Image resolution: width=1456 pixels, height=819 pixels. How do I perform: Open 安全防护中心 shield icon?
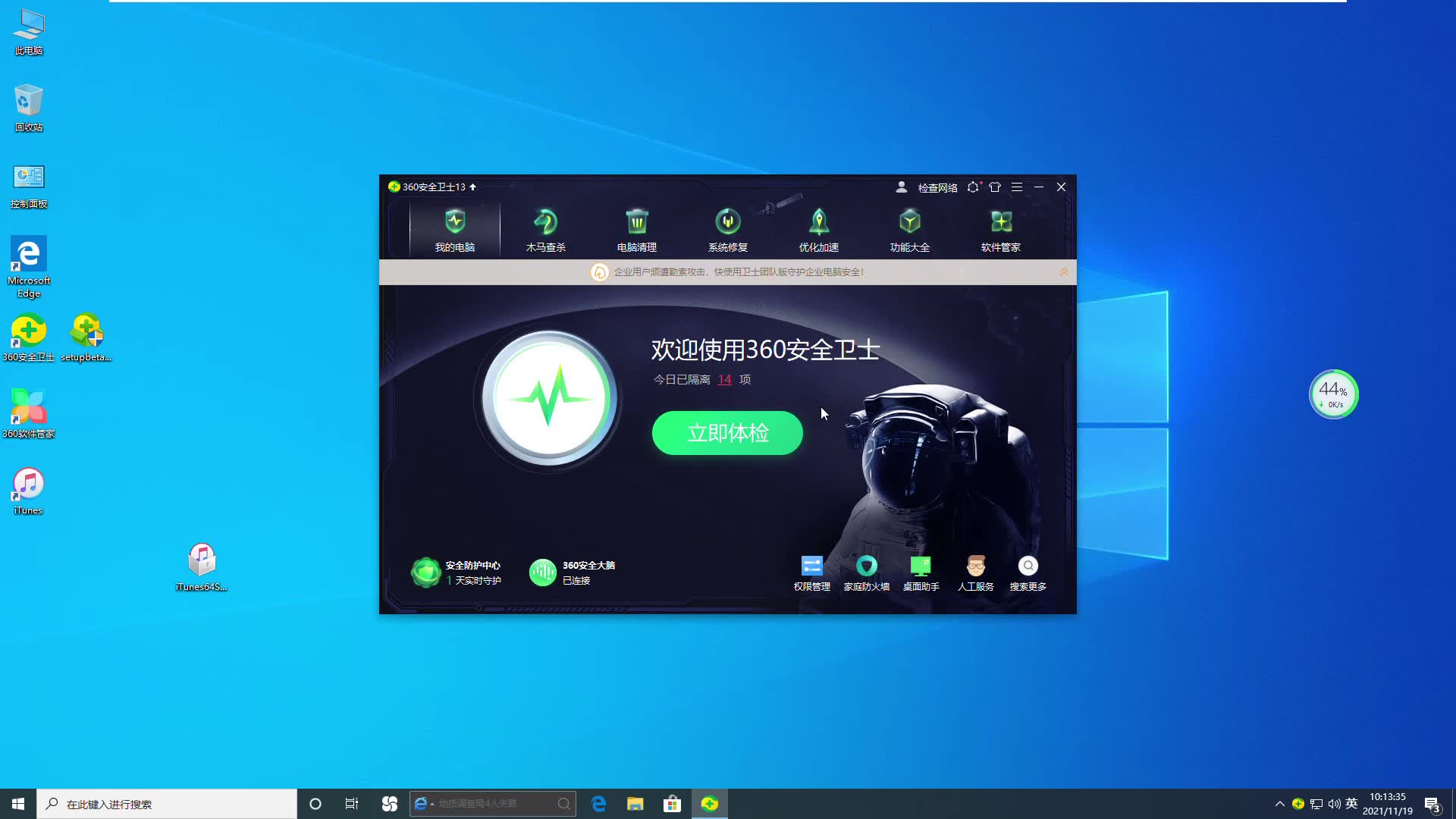click(426, 573)
